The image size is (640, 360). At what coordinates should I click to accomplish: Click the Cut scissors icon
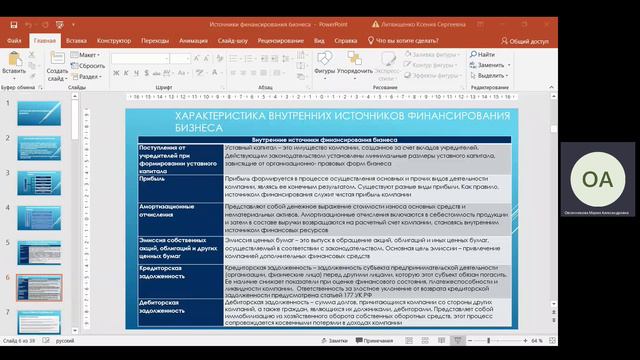click(32, 55)
